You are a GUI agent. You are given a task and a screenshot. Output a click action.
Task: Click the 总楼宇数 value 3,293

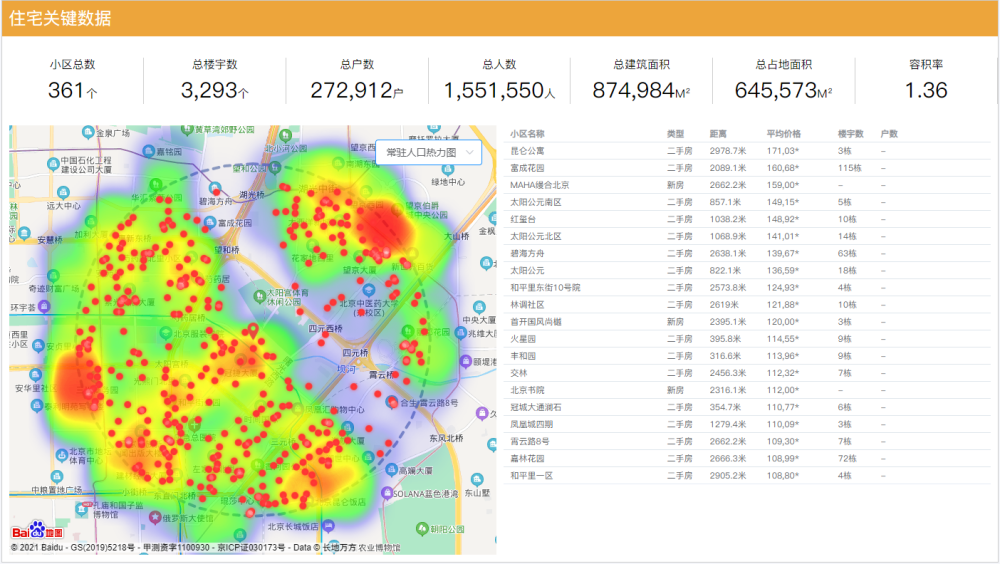(x=209, y=91)
